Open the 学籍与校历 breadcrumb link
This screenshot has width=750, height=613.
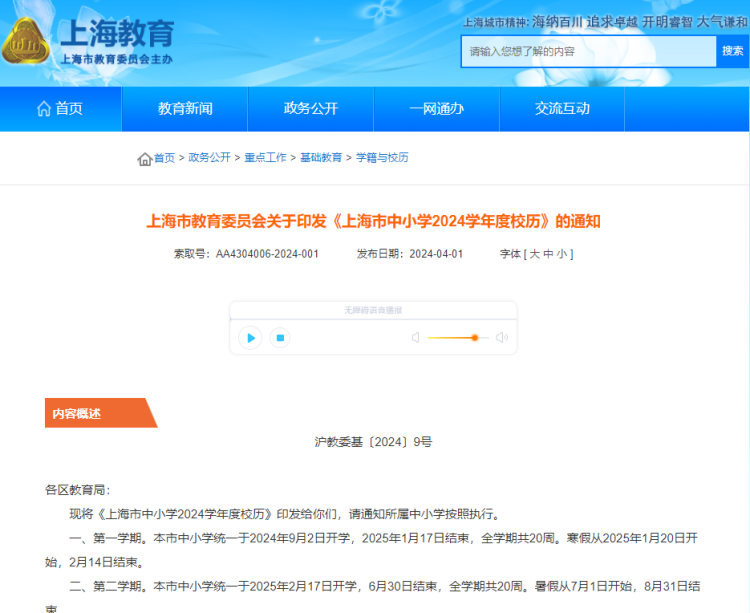(382, 158)
